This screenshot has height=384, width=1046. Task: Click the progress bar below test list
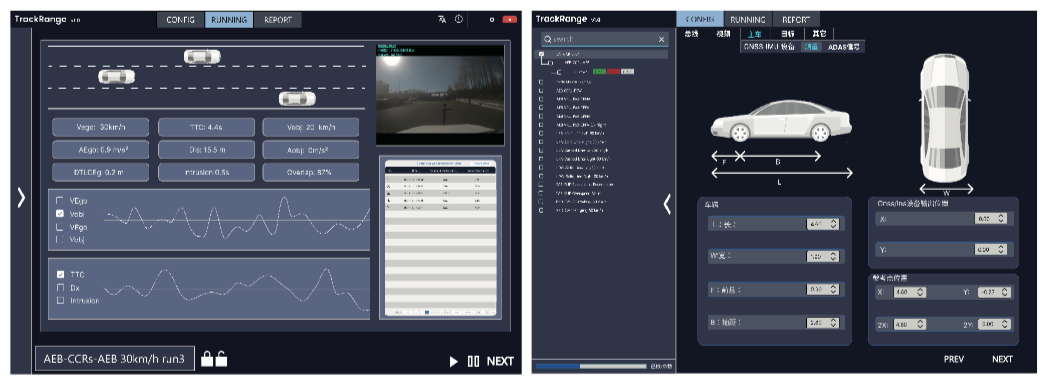(590, 366)
